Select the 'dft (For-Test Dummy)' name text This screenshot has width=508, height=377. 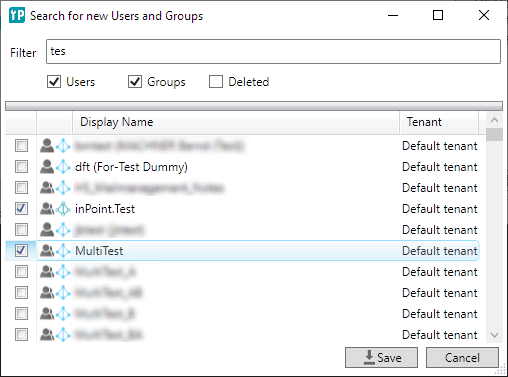click(x=131, y=167)
